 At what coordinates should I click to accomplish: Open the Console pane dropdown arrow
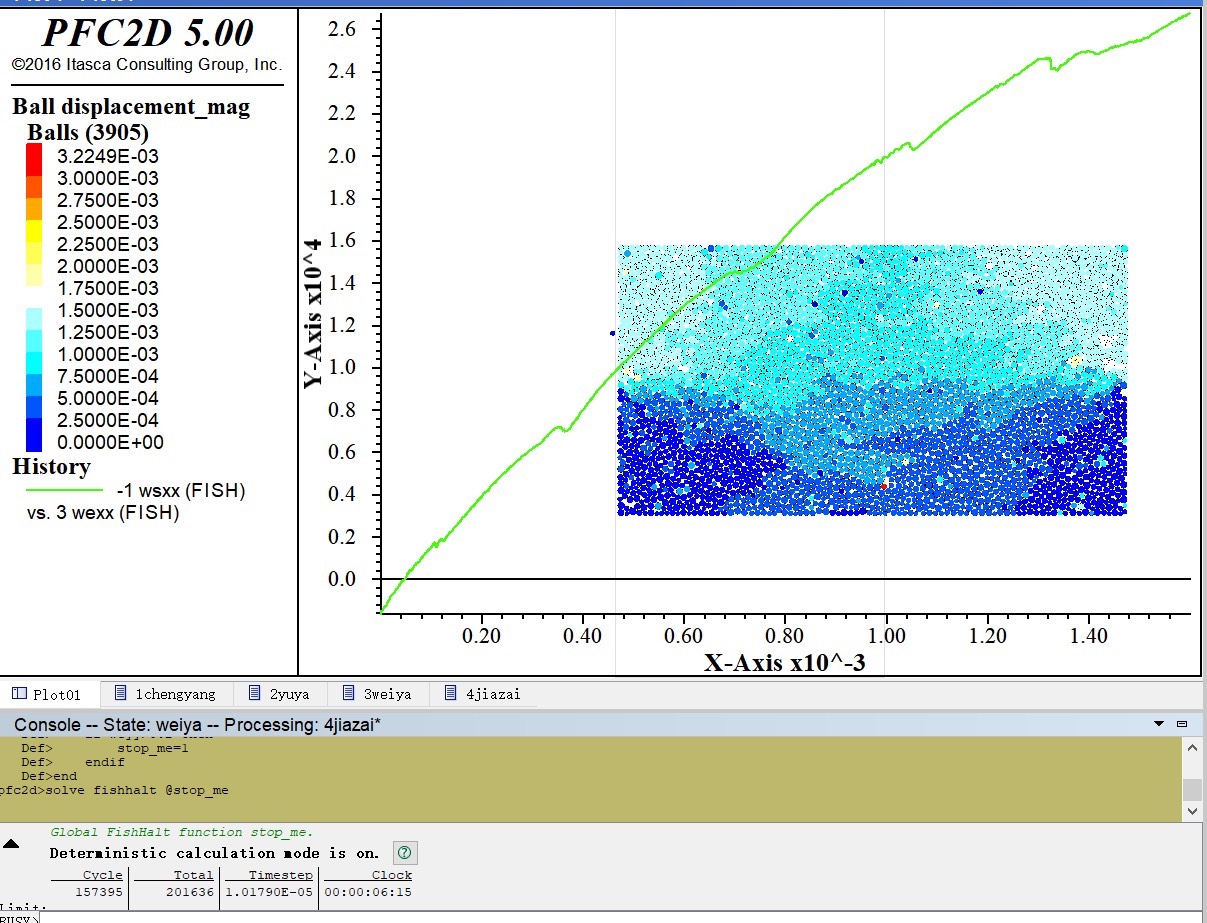1159,723
